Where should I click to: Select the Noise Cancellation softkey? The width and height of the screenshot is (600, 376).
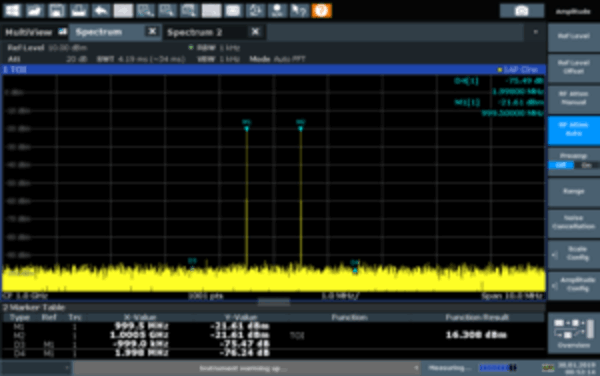[x=574, y=223]
